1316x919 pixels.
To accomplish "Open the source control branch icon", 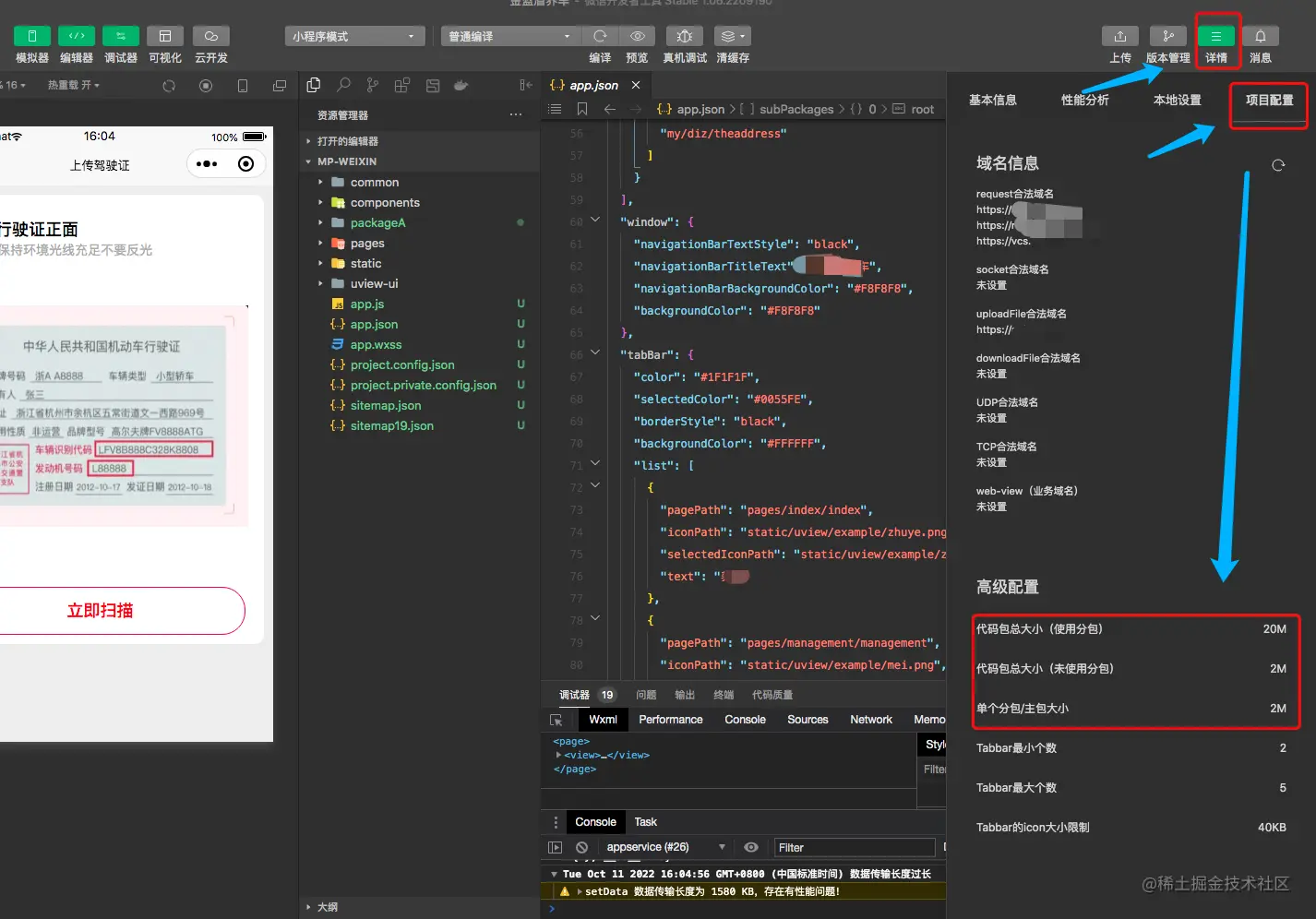I will tap(372, 85).
